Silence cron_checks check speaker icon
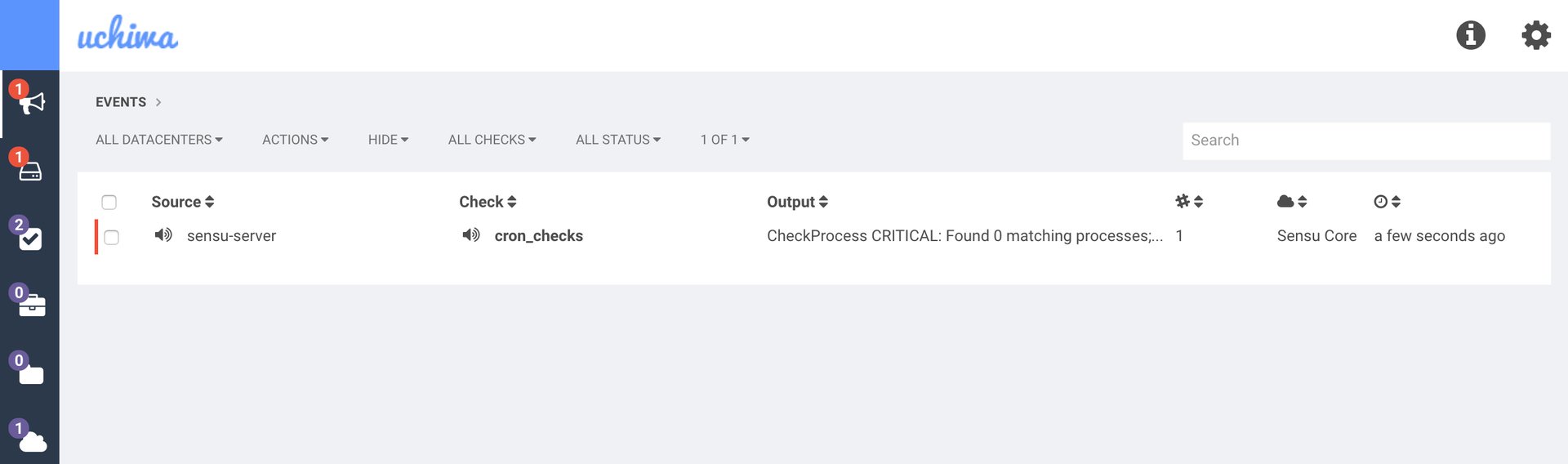 (x=471, y=235)
